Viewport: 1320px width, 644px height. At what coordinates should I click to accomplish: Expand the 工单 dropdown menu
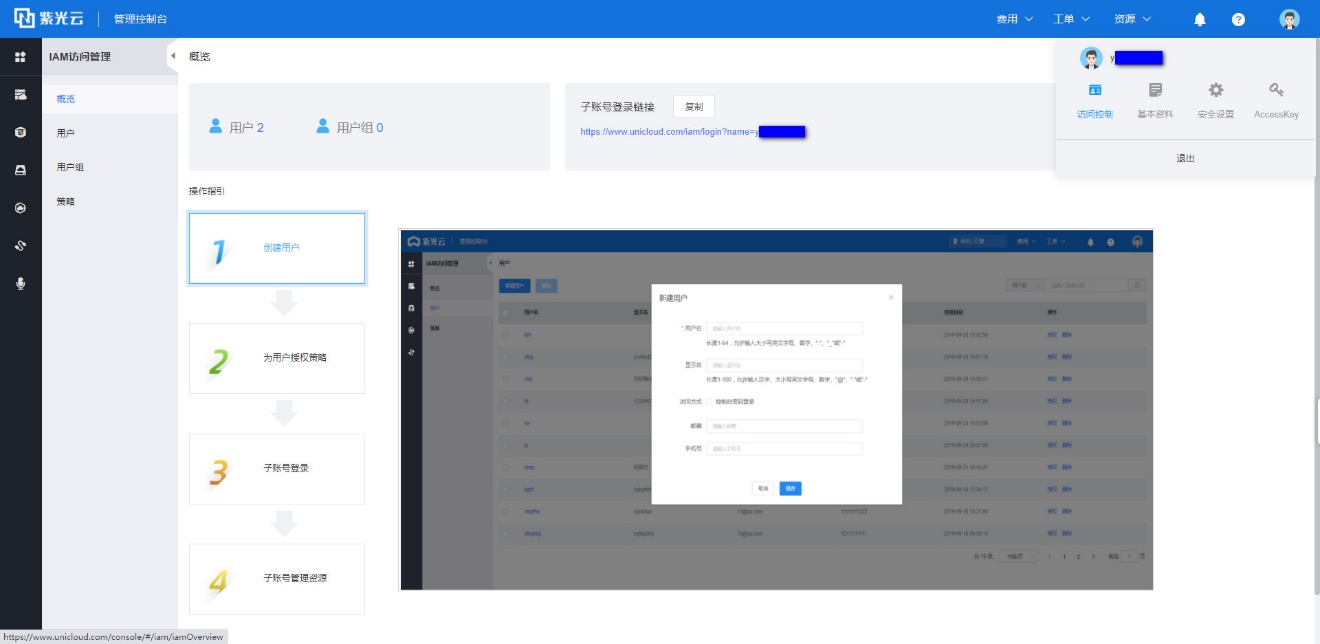coord(1071,19)
